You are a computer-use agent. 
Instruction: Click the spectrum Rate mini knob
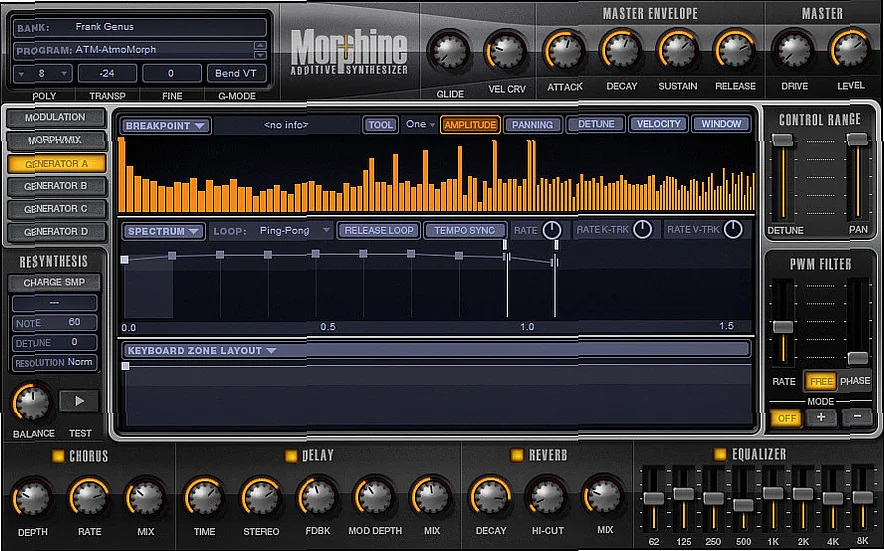pyautogui.click(x=552, y=230)
